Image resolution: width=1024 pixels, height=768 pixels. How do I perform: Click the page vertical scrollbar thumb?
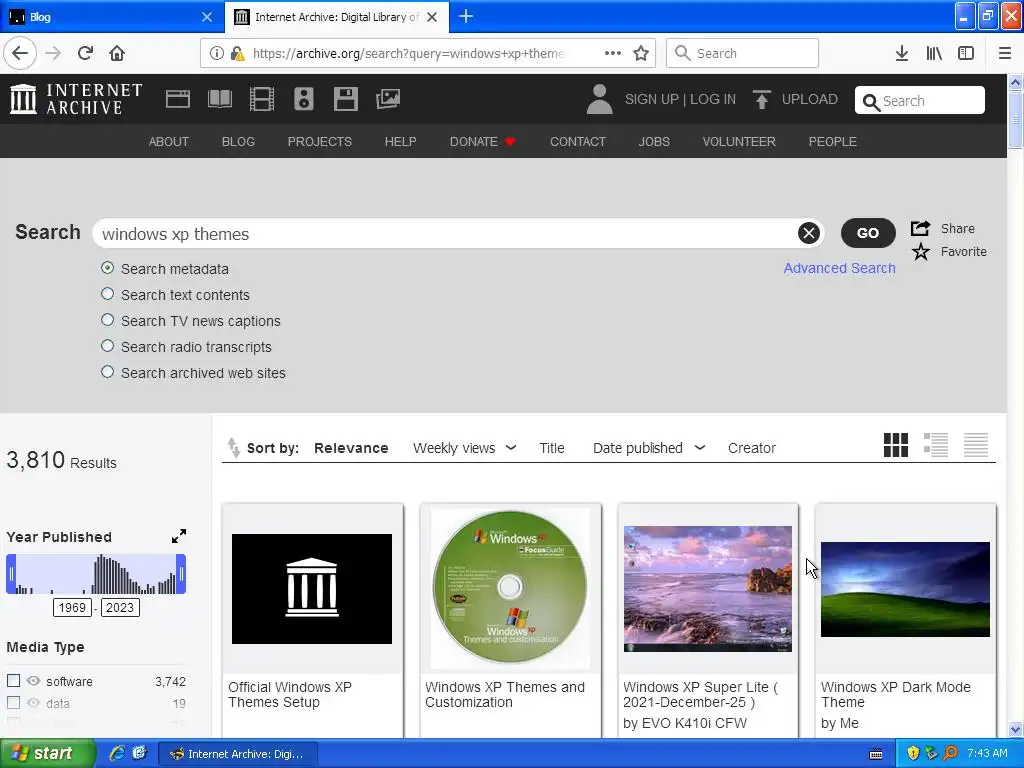click(1015, 120)
